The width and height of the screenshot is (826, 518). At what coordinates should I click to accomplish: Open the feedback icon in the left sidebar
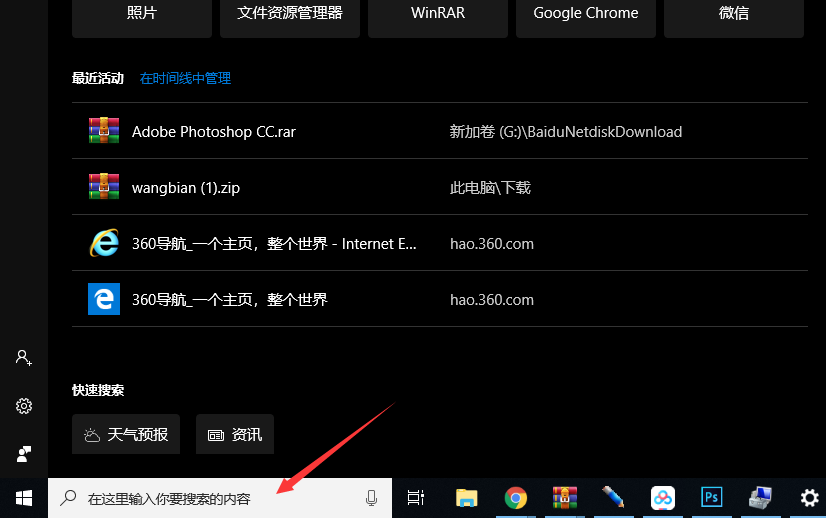pyautogui.click(x=24, y=454)
